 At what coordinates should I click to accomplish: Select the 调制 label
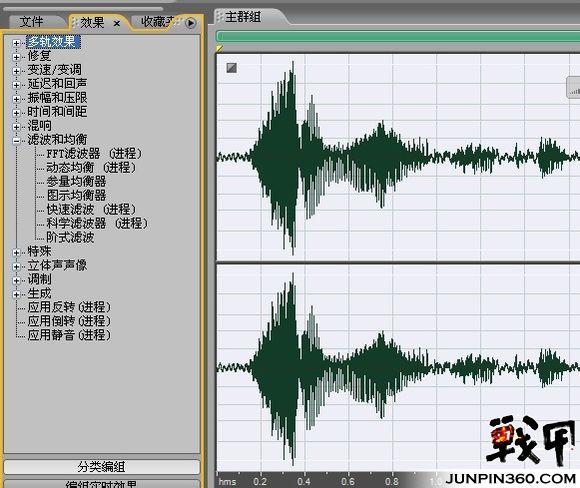[39, 279]
